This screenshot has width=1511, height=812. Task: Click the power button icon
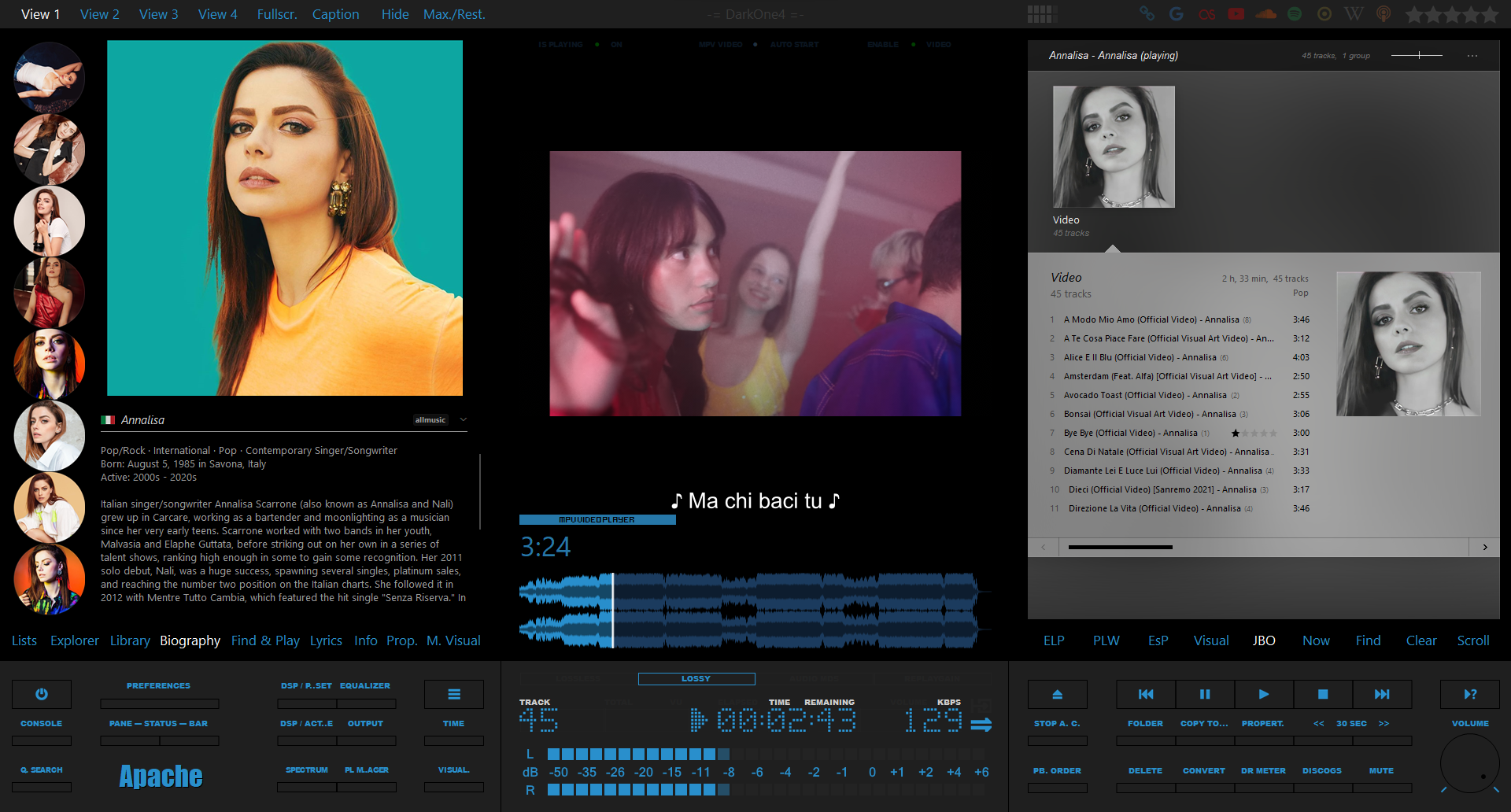(42, 694)
